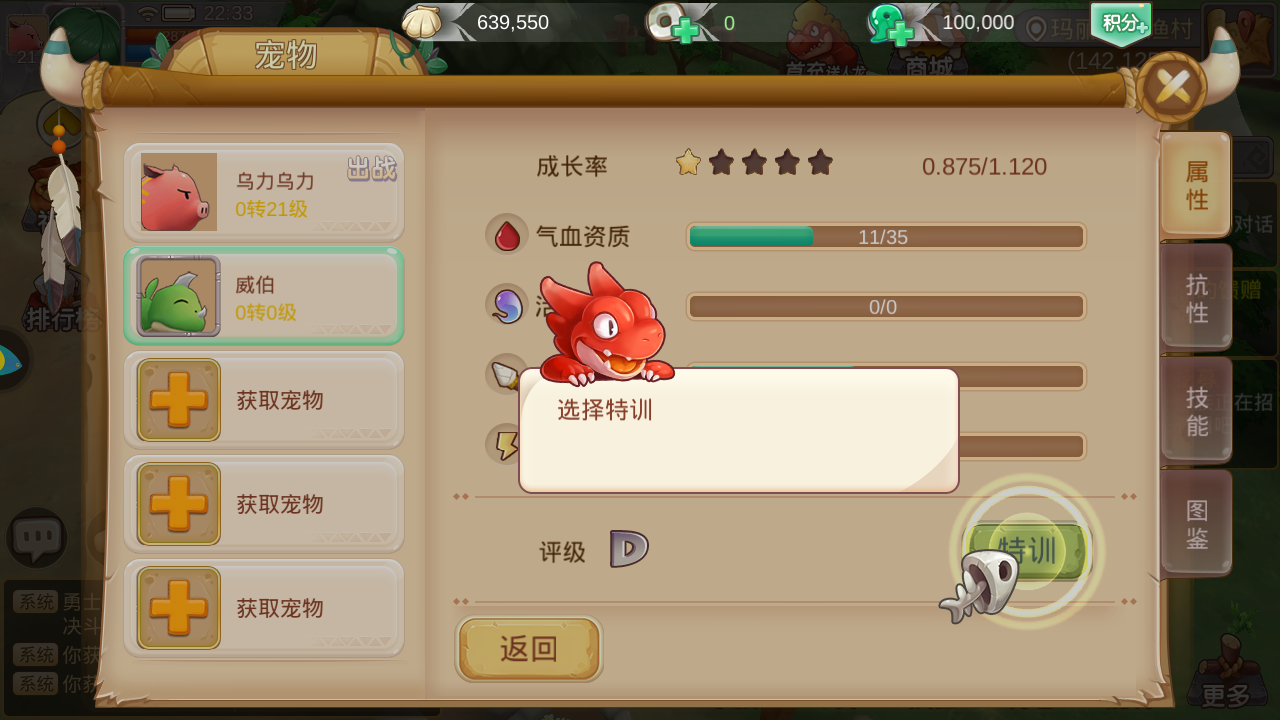The width and height of the screenshot is (1280, 720).
Task: Open the 技能 tab
Action: [x=1196, y=411]
